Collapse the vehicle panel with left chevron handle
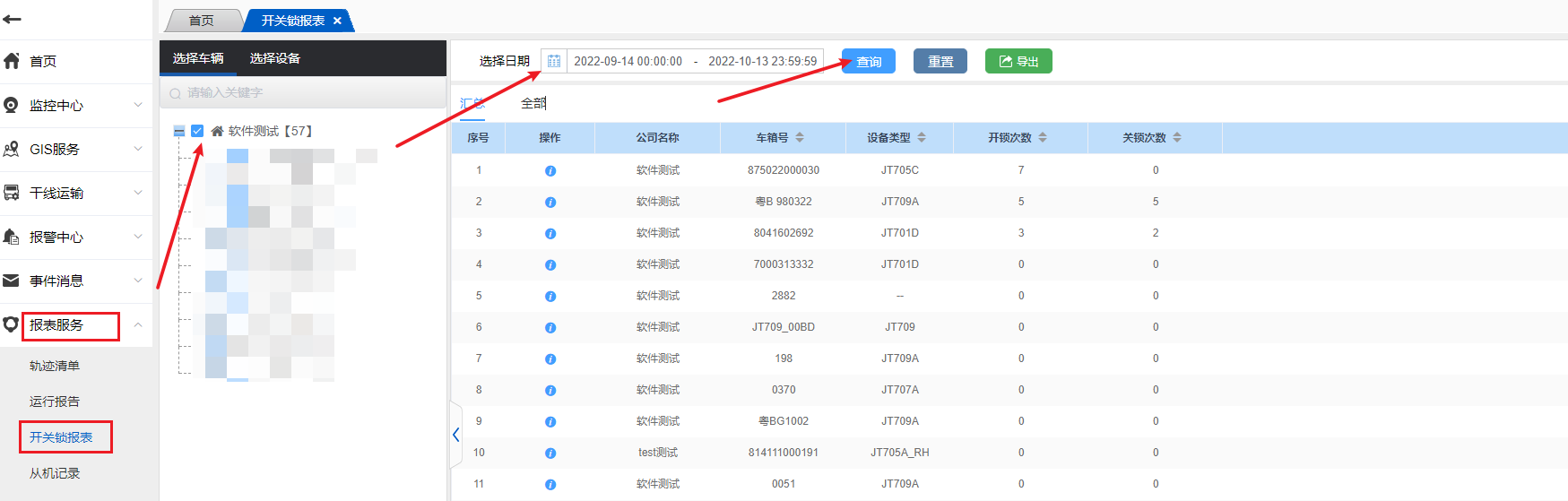The image size is (1568, 501). tap(455, 435)
